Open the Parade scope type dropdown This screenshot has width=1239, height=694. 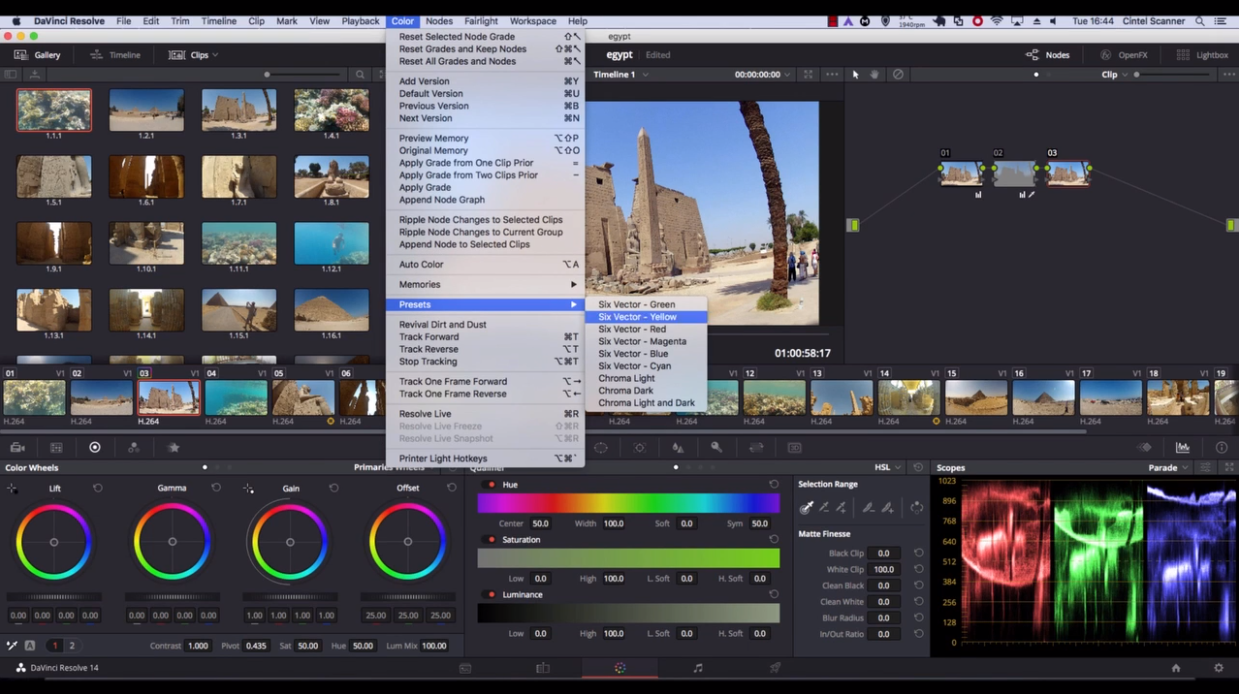[1169, 467]
